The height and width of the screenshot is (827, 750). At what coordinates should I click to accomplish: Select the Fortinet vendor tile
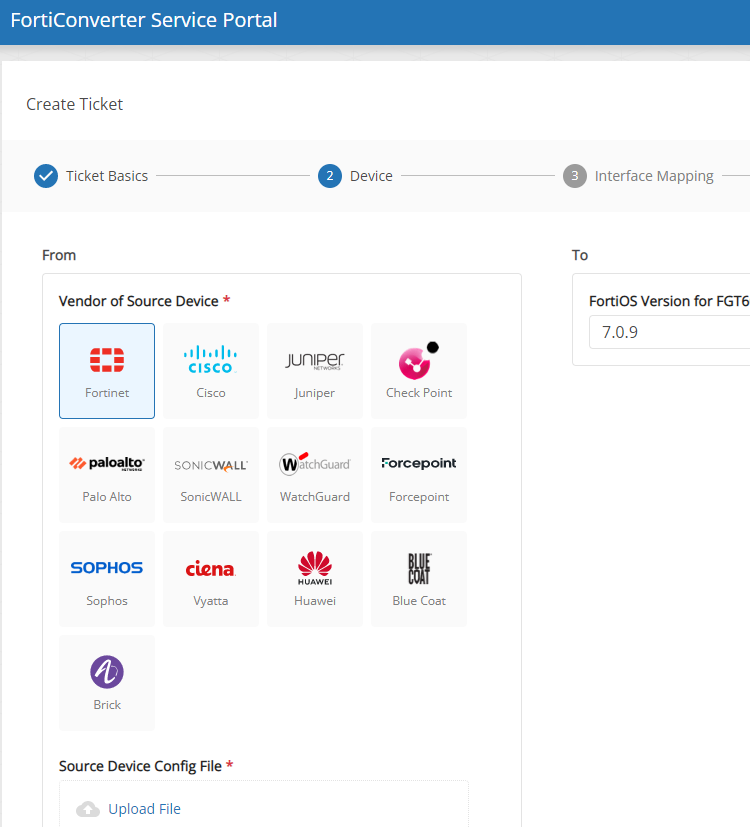click(x=107, y=371)
